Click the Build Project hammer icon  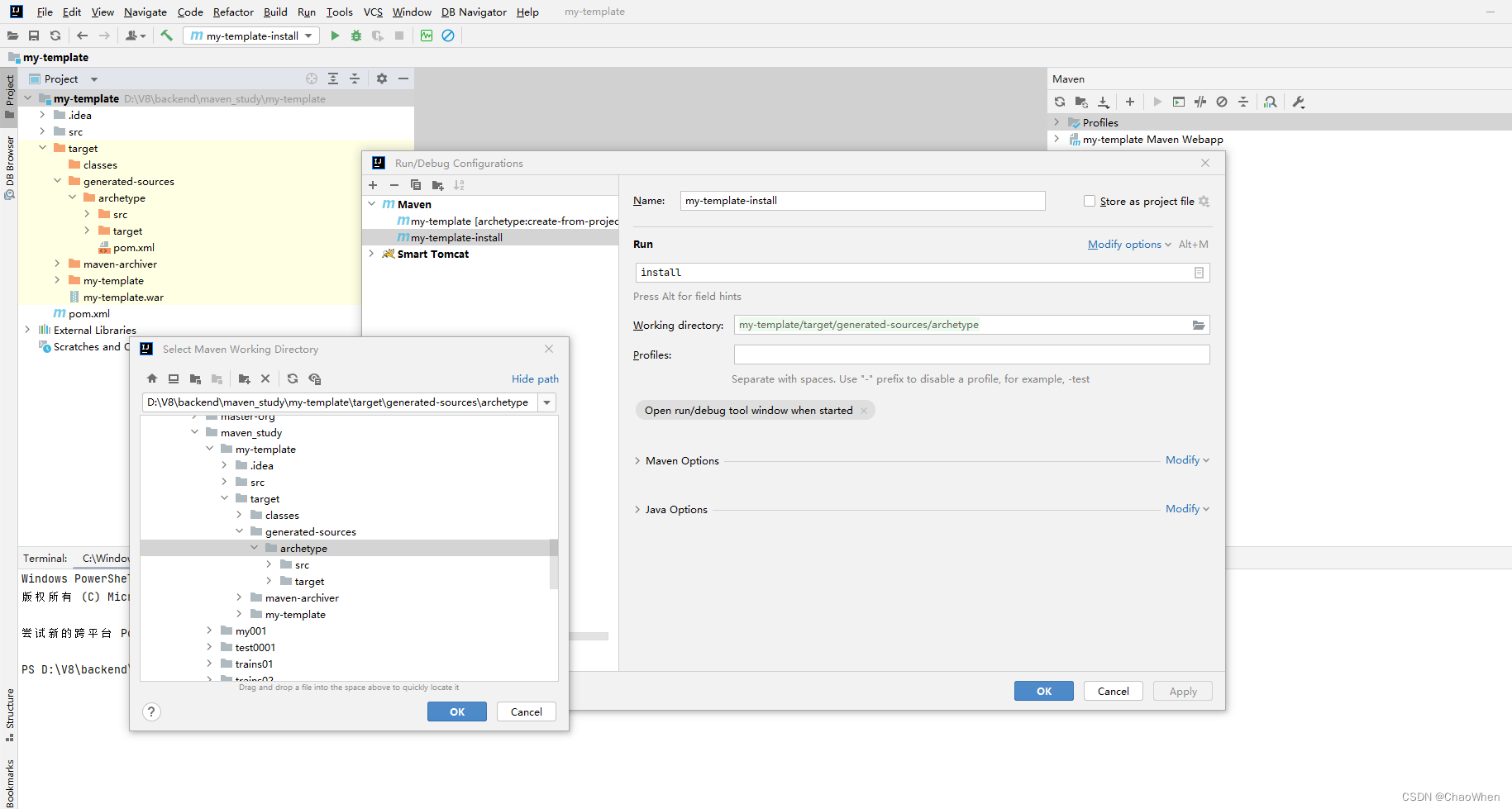click(x=166, y=36)
